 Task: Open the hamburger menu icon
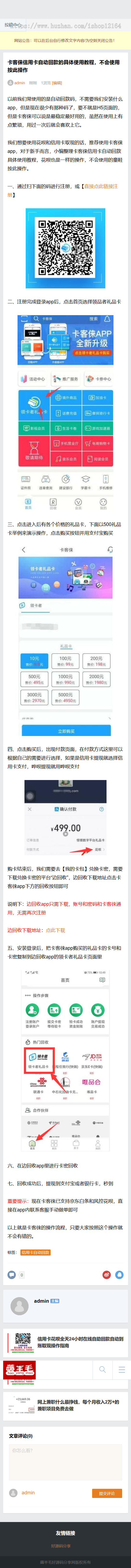coord(122,1370)
